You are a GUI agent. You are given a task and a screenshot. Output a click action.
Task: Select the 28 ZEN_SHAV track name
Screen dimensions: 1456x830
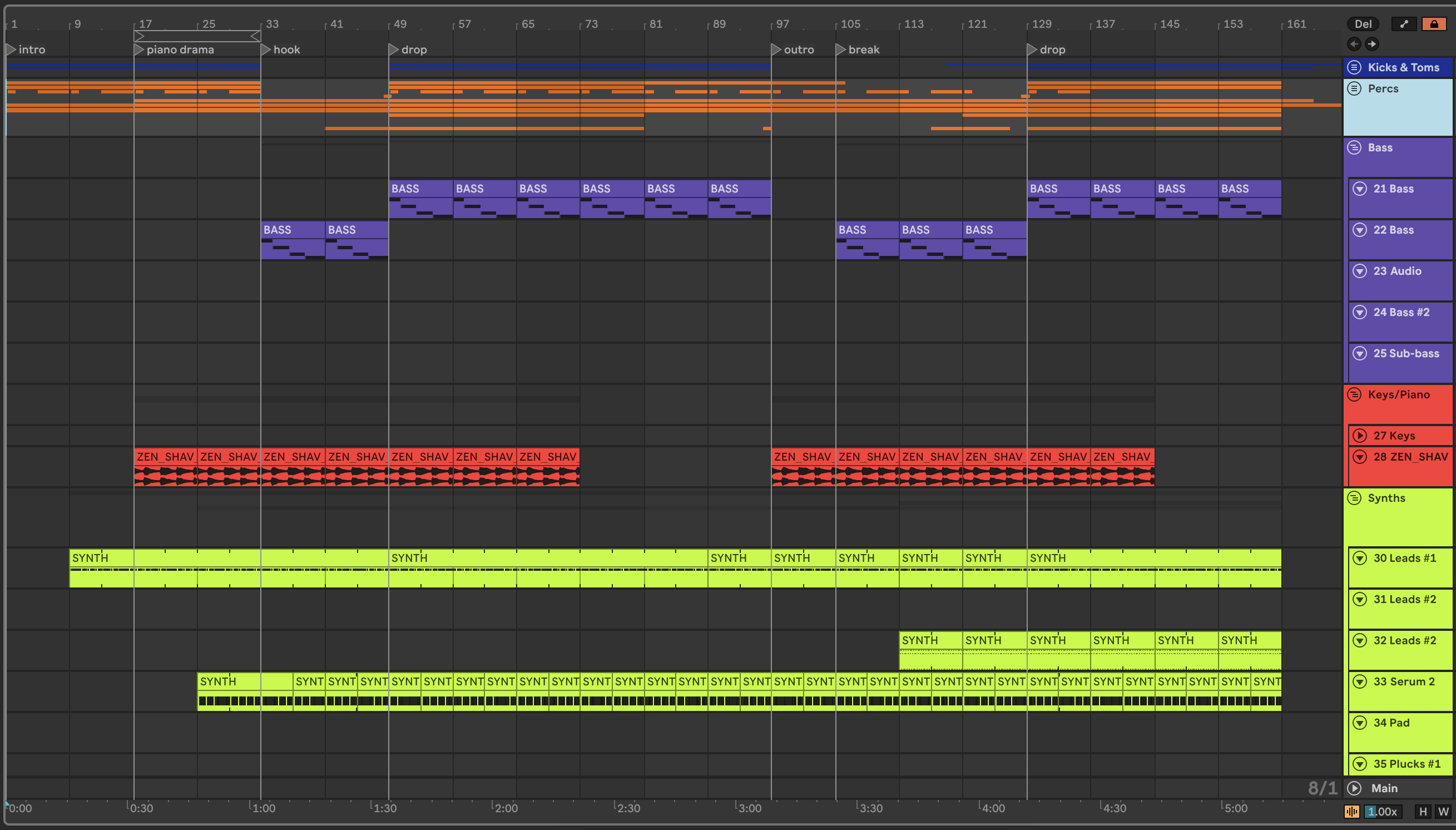[x=1410, y=457]
